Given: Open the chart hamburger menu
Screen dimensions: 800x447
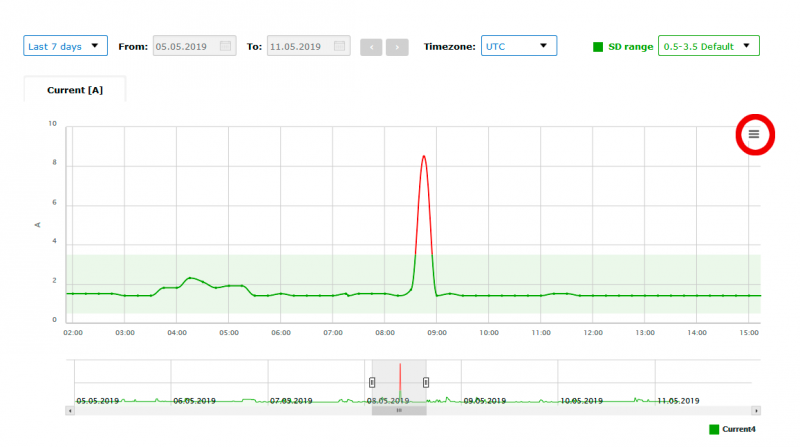Looking at the screenshot, I should 753,134.
